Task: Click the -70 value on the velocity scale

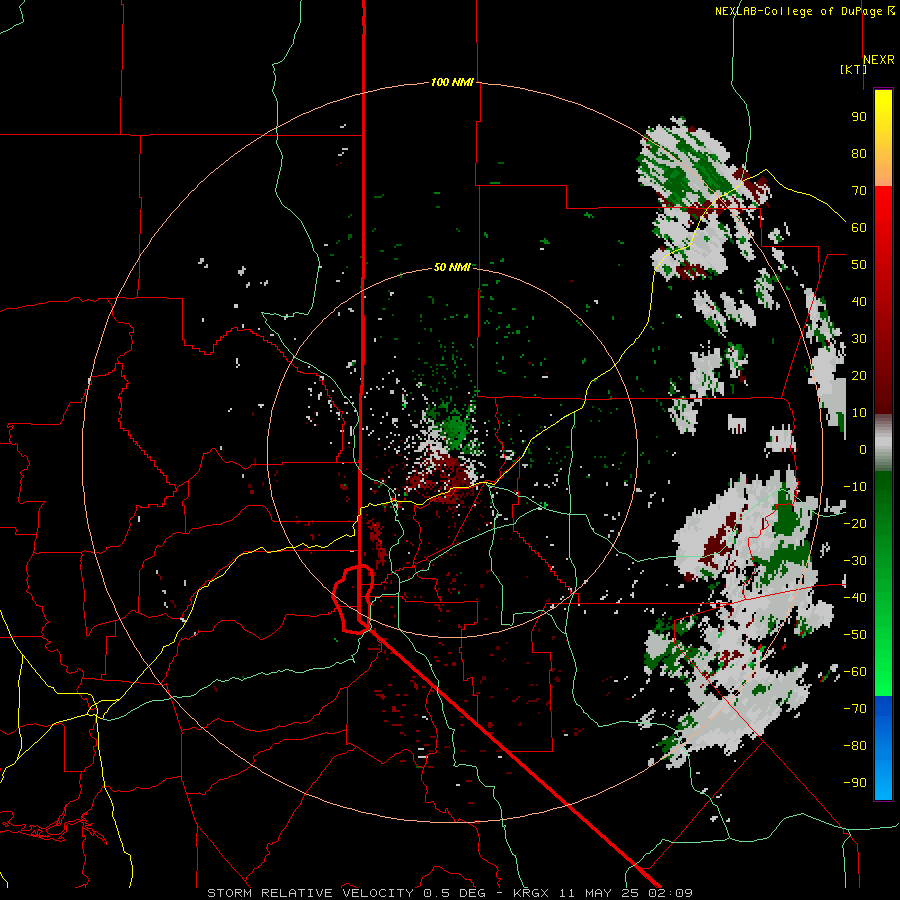Action: click(x=855, y=709)
